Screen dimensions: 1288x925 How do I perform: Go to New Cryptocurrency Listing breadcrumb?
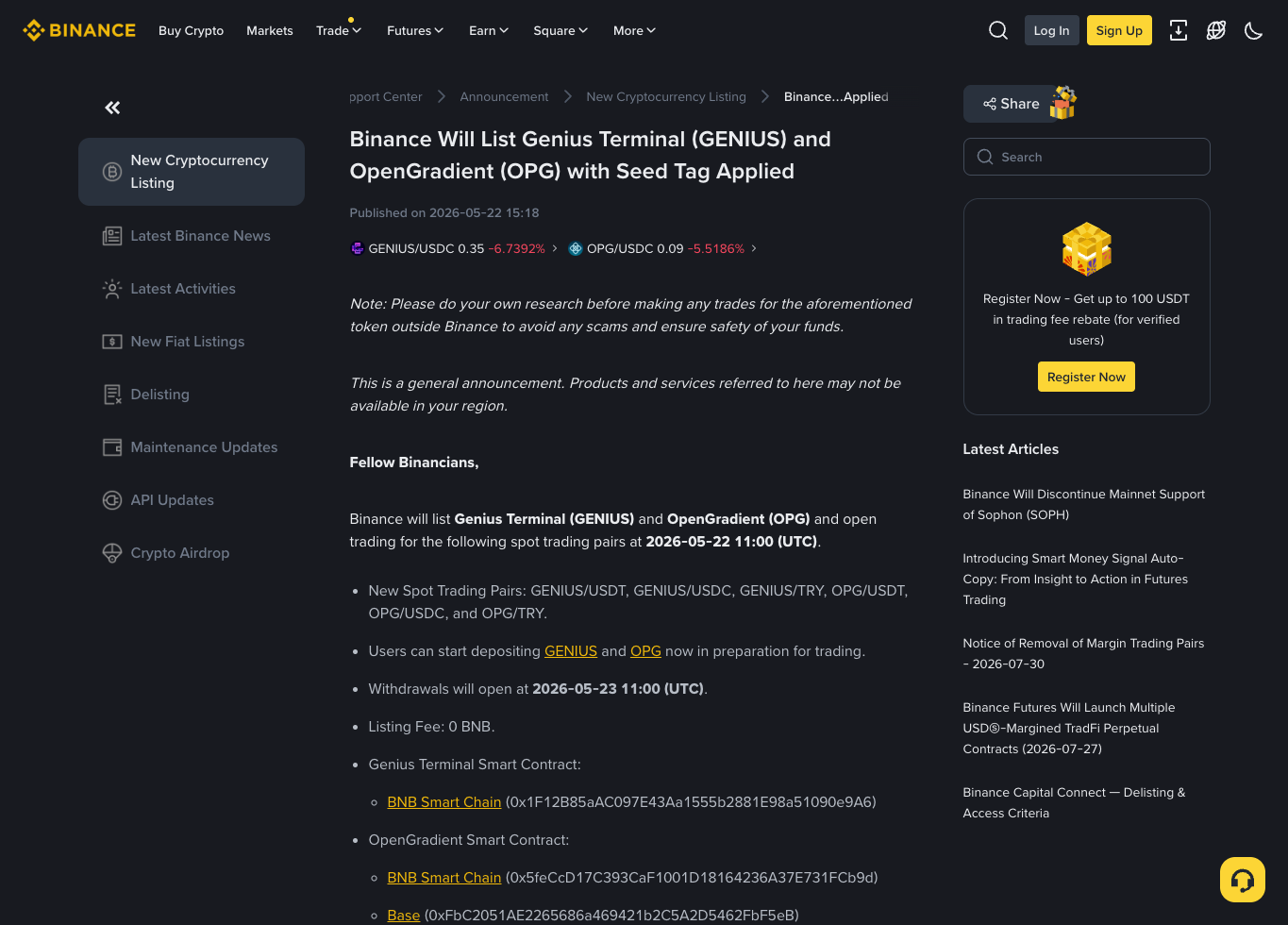666,97
